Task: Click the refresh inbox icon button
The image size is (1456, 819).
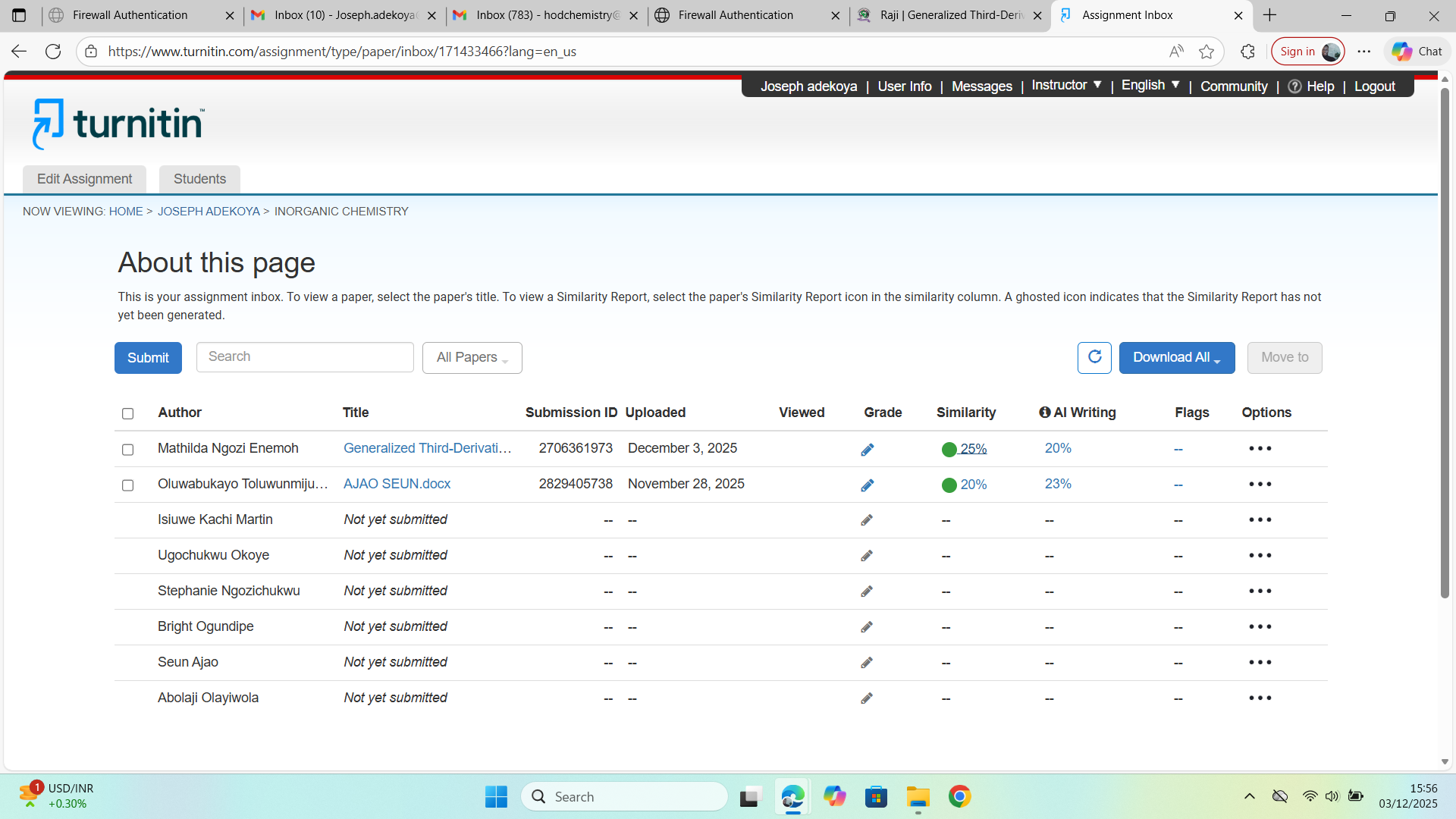Action: pos(1094,357)
